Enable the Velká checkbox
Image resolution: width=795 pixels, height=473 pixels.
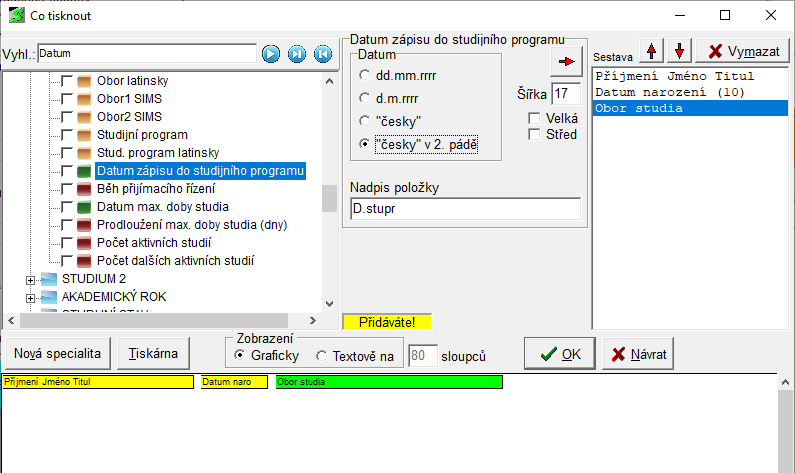pyautogui.click(x=535, y=118)
